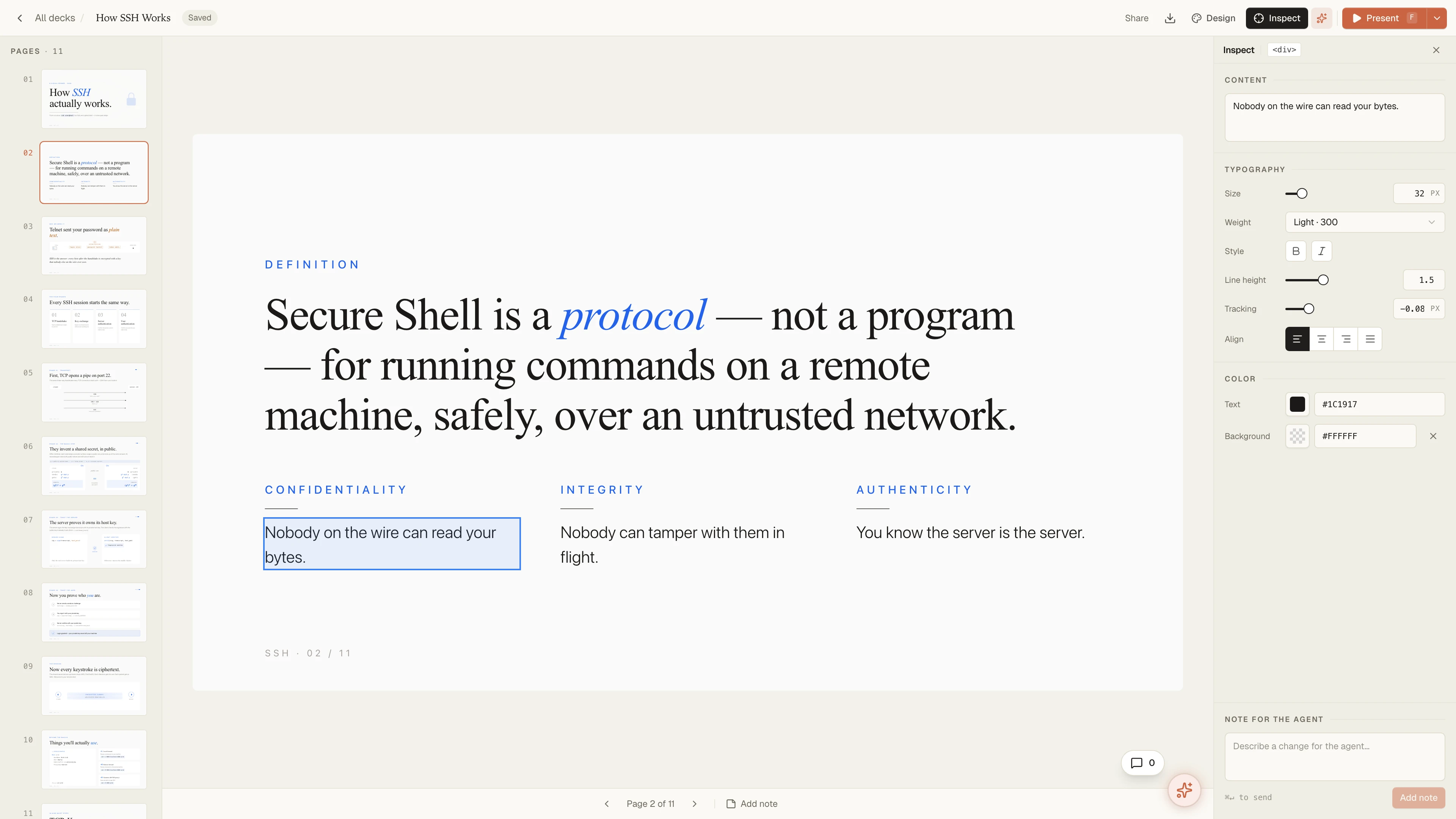Expand the Present dropdown arrow

[1437, 18]
